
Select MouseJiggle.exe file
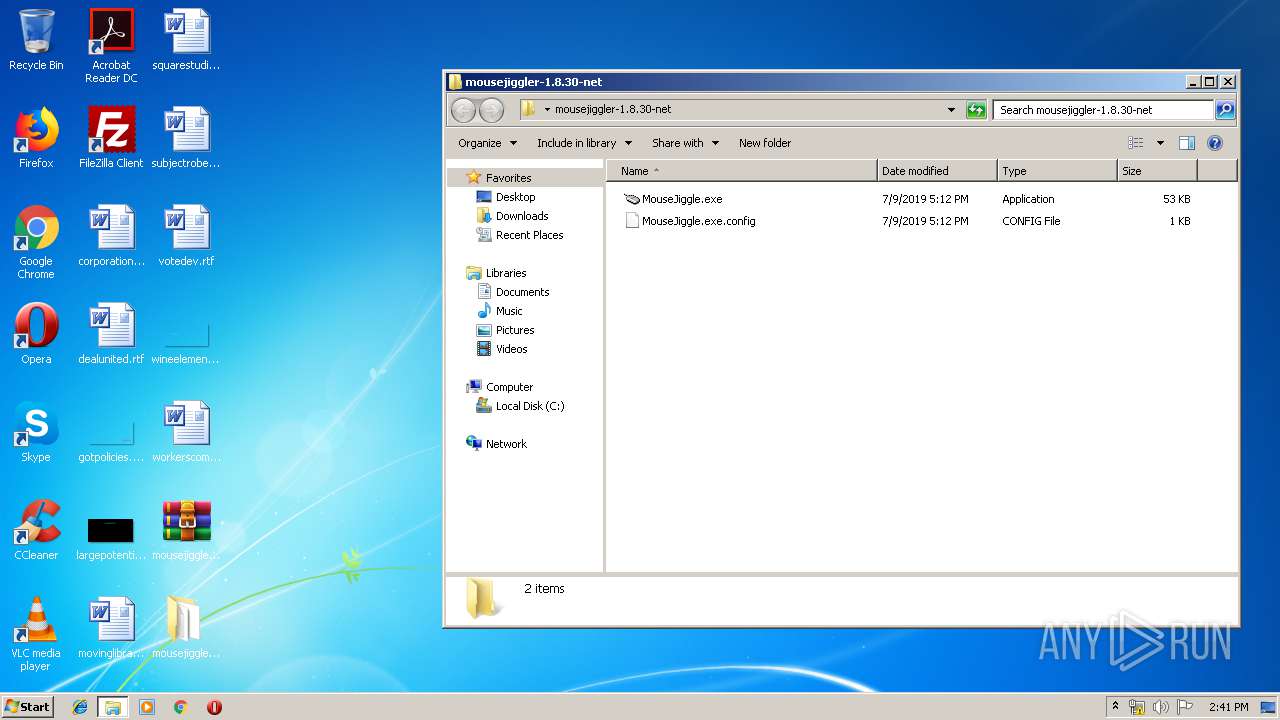[682, 199]
